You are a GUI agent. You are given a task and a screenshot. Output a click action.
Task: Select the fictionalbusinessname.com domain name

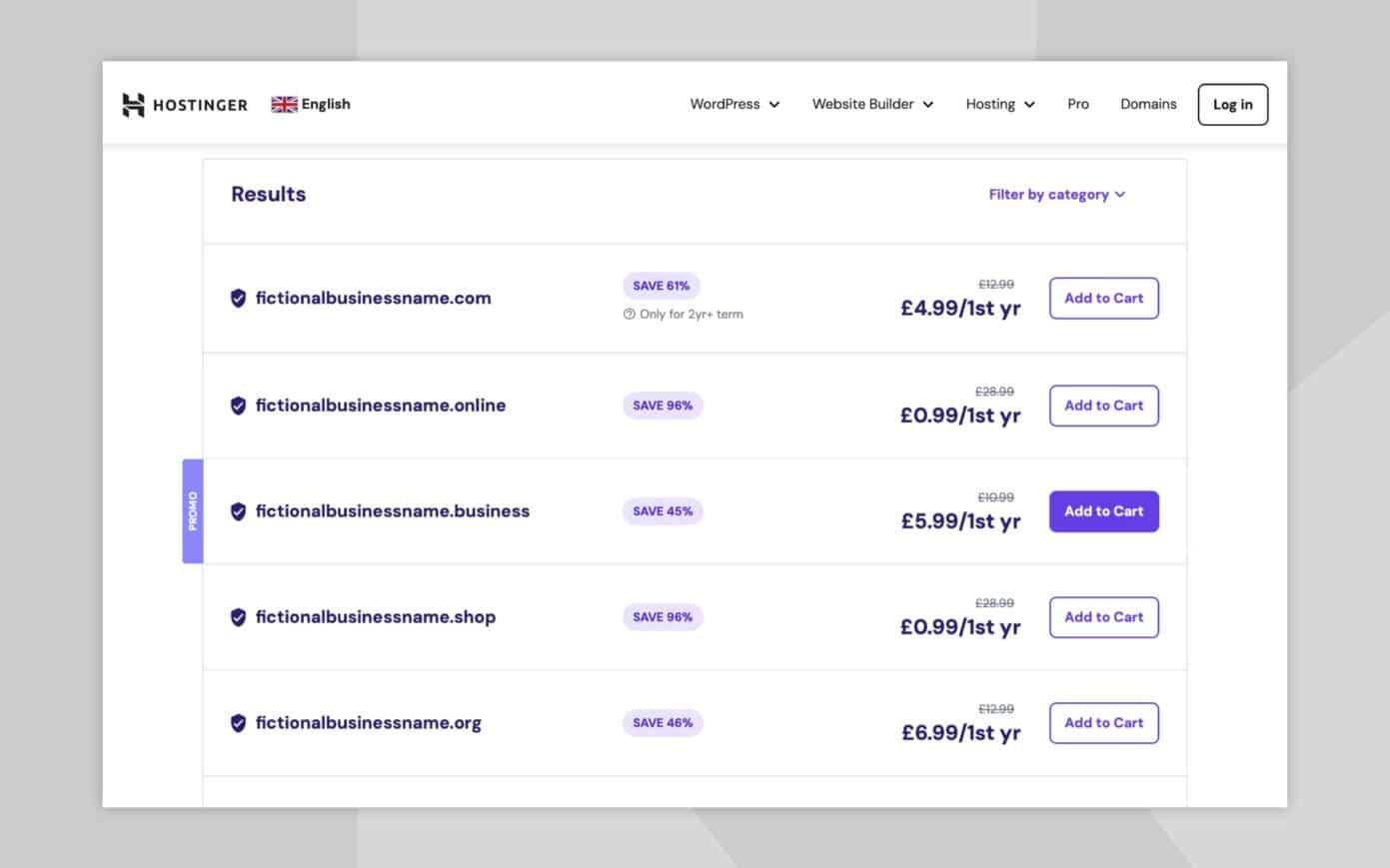[x=373, y=298]
